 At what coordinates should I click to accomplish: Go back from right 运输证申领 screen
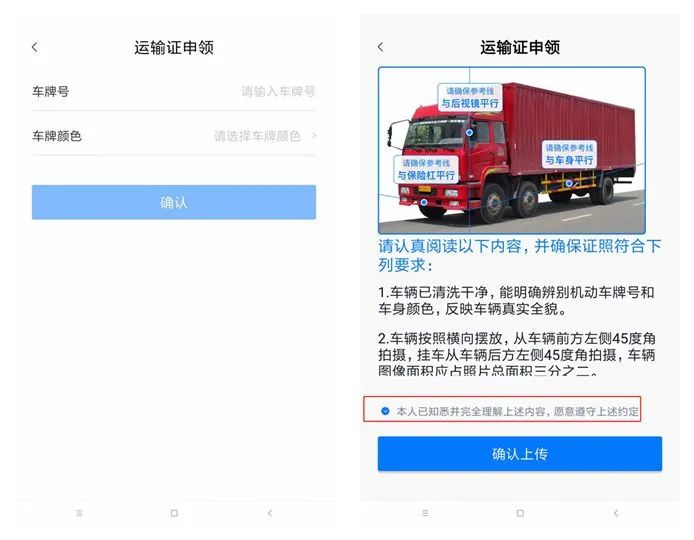pos(381,47)
